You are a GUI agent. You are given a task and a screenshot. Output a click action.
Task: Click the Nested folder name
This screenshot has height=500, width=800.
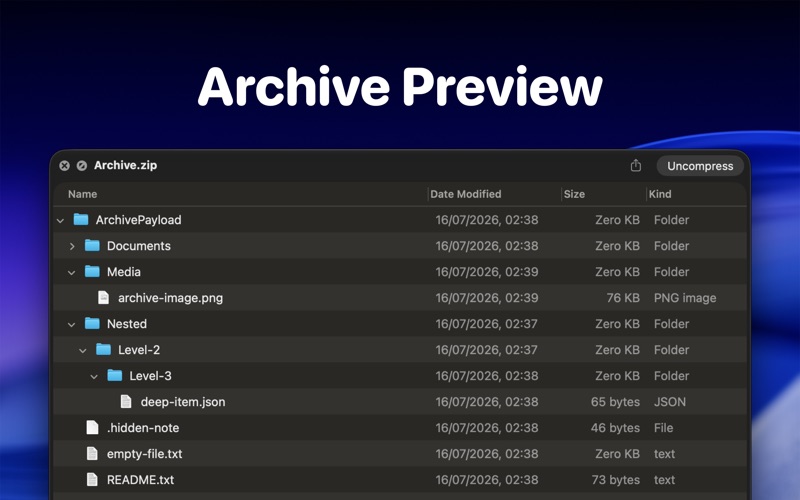click(x=127, y=324)
